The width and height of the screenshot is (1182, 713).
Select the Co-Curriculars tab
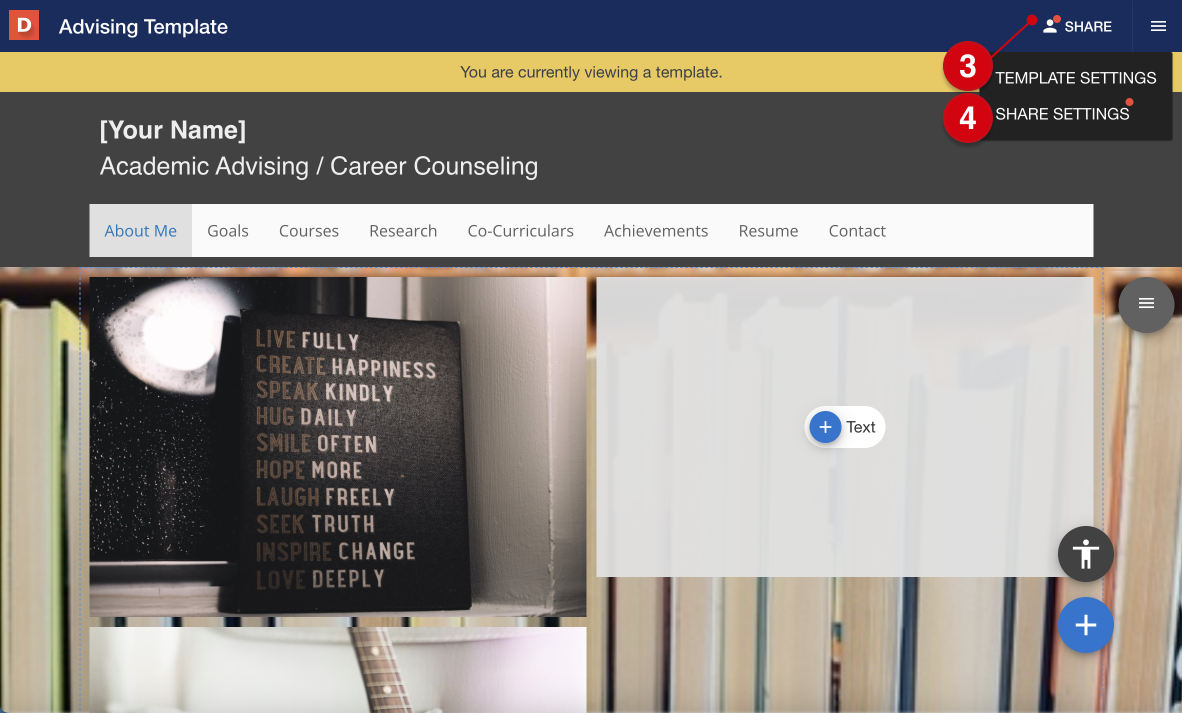(520, 231)
